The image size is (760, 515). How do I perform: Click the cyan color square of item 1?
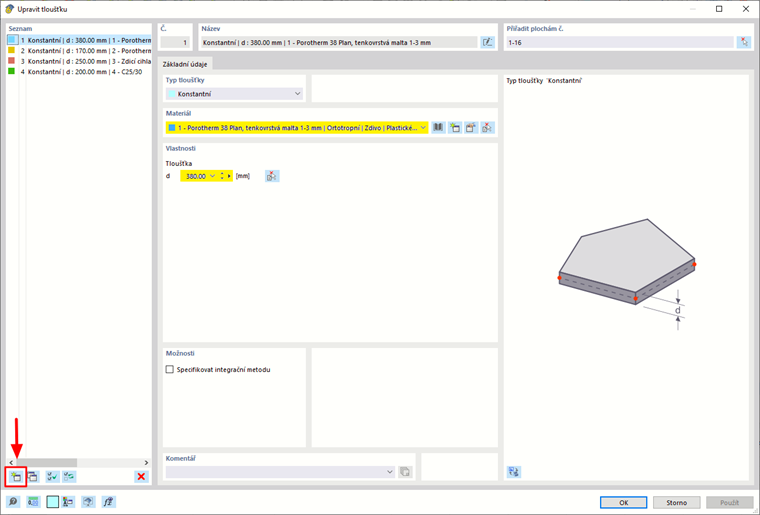pyautogui.click(x=13, y=40)
